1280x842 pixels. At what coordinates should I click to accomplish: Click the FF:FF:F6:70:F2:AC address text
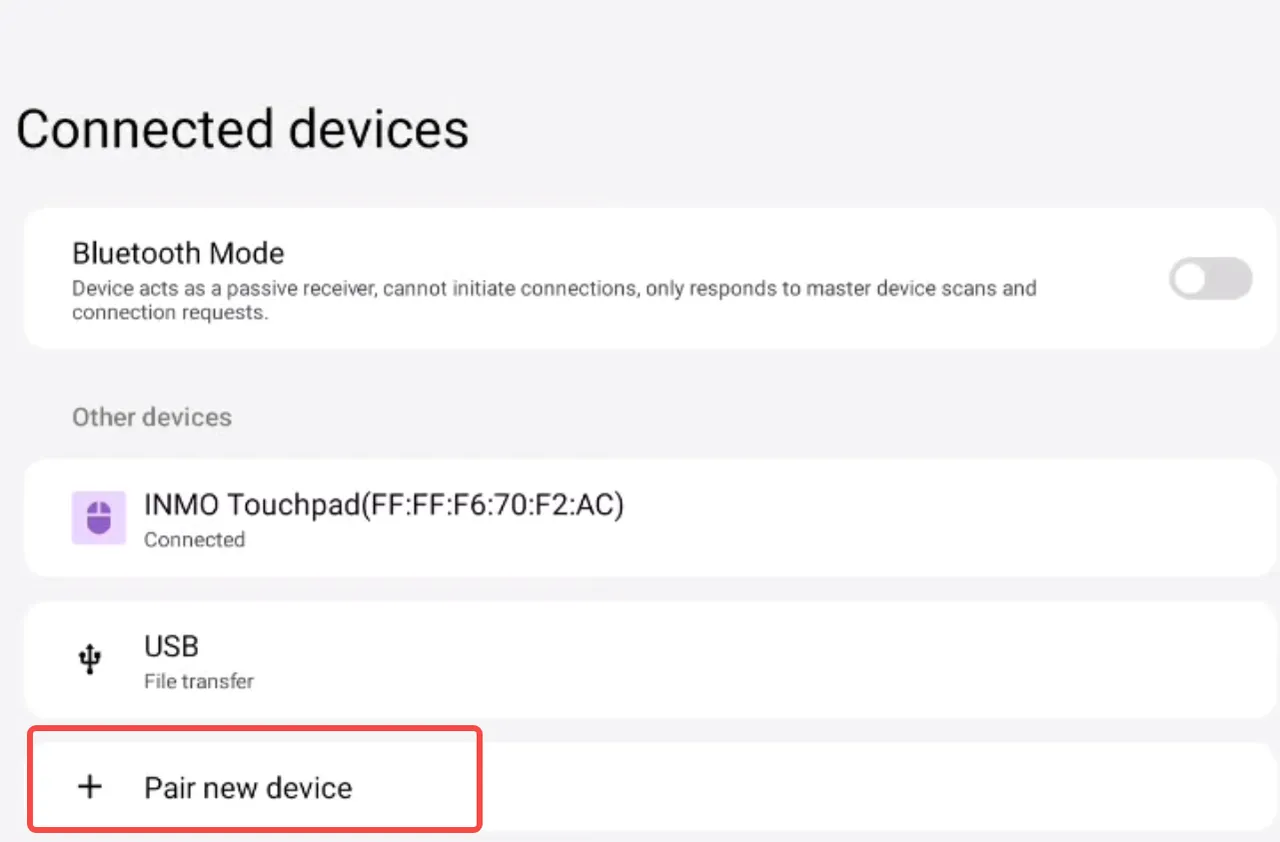coord(494,505)
